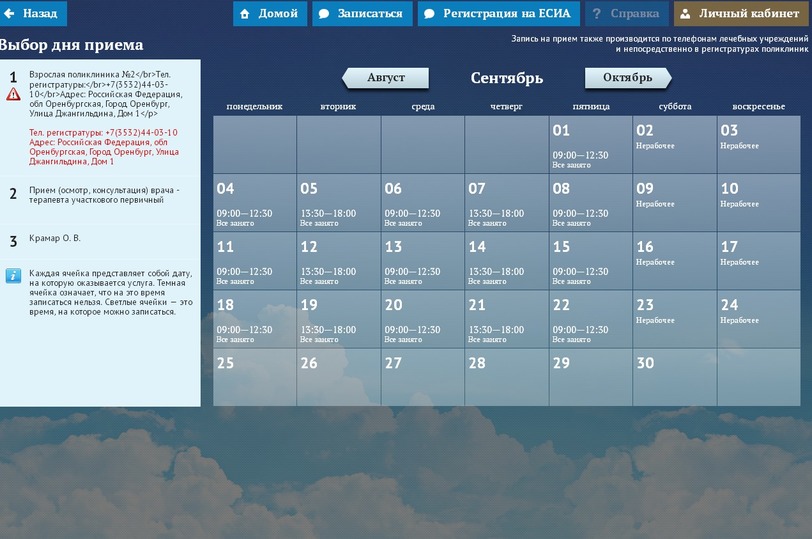Click the chat icon on Регистрация на ЕСИА

pyautogui.click(x=429, y=14)
